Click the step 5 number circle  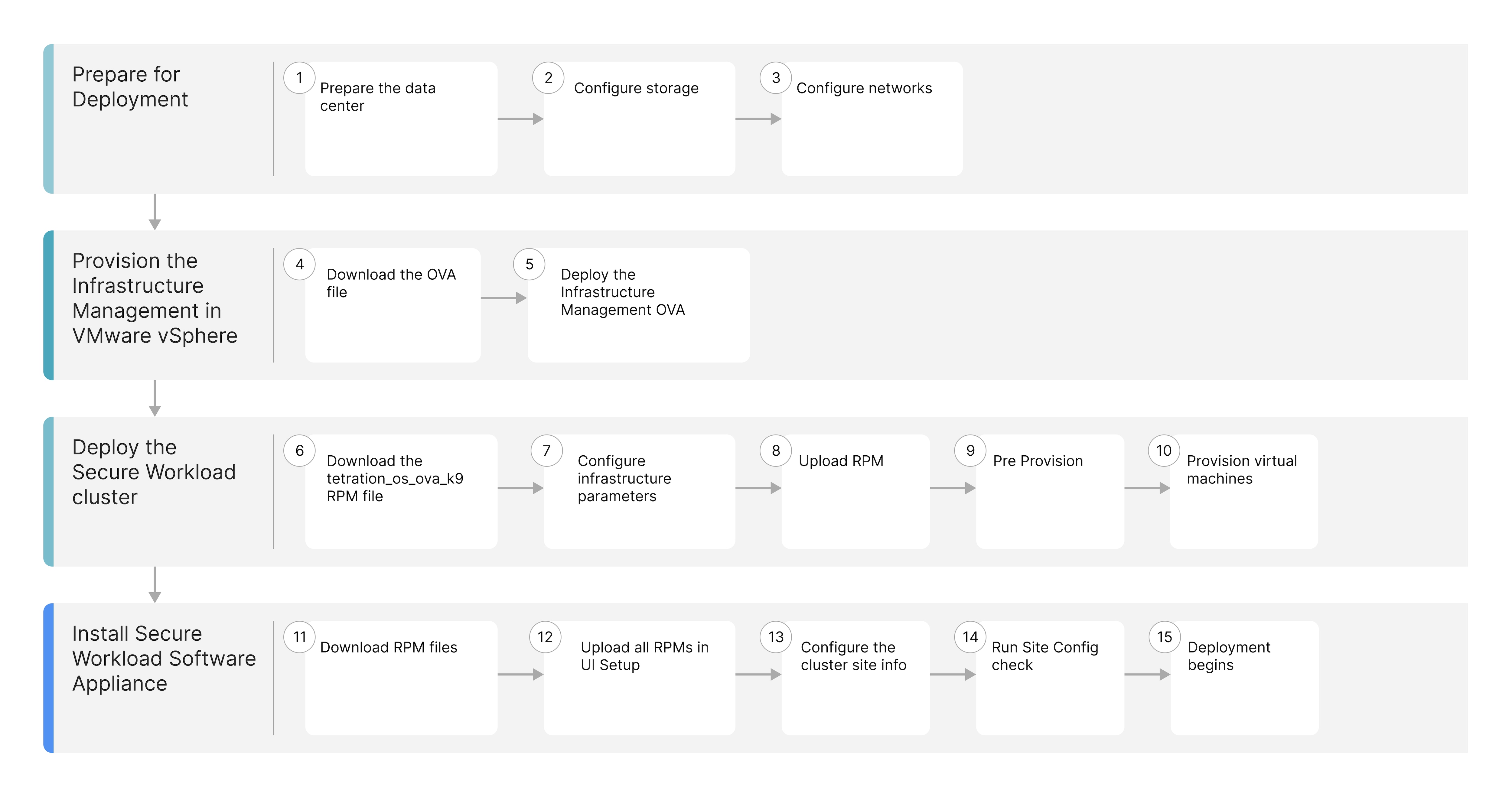coord(530,265)
